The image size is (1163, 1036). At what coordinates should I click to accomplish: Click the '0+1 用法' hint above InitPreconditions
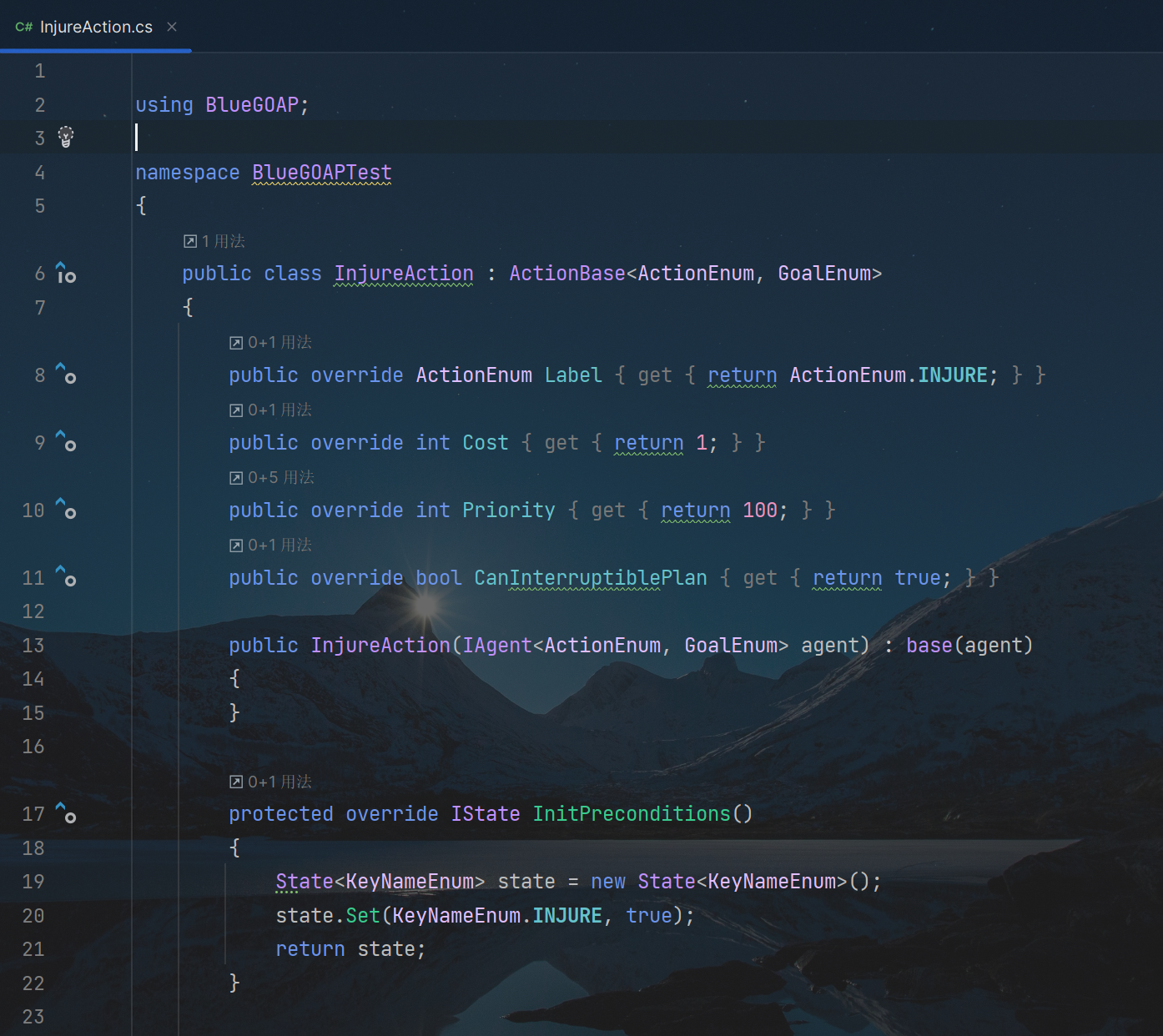[271, 782]
